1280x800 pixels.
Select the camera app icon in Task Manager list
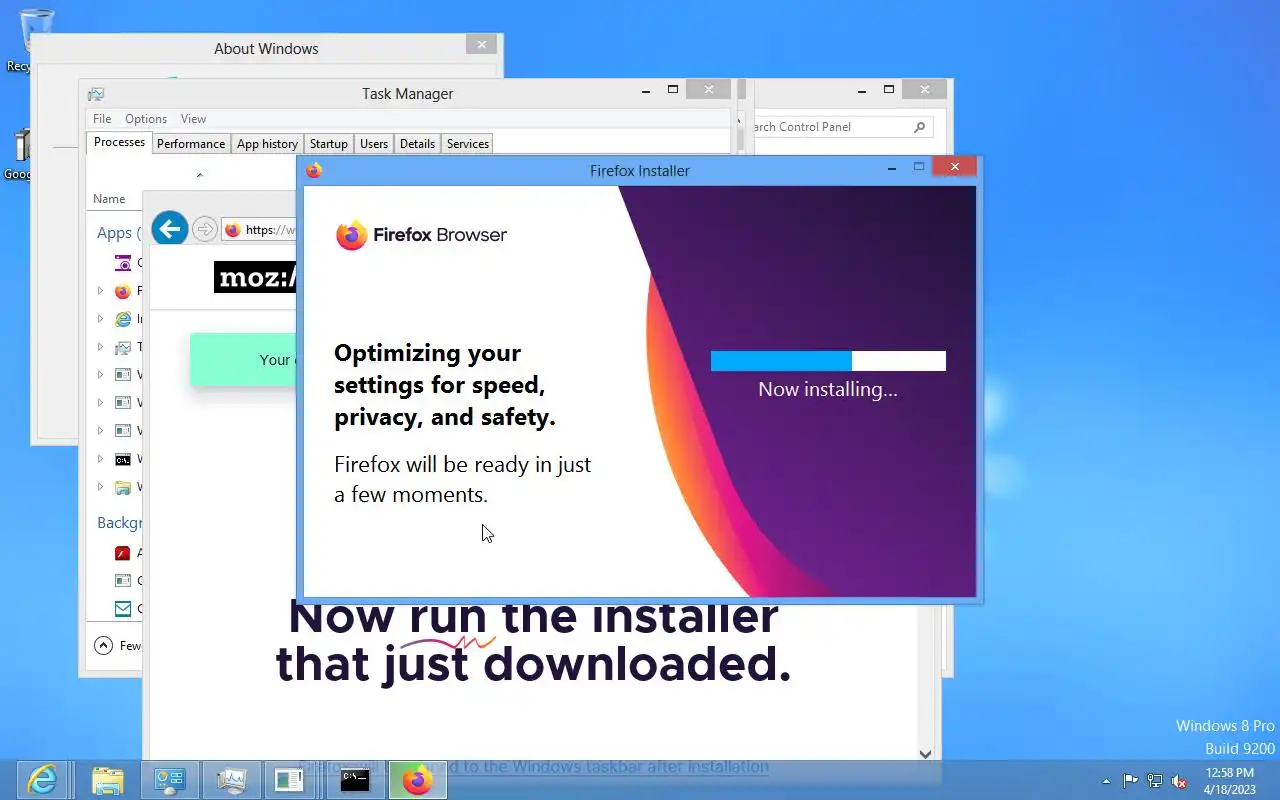[122, 263]
